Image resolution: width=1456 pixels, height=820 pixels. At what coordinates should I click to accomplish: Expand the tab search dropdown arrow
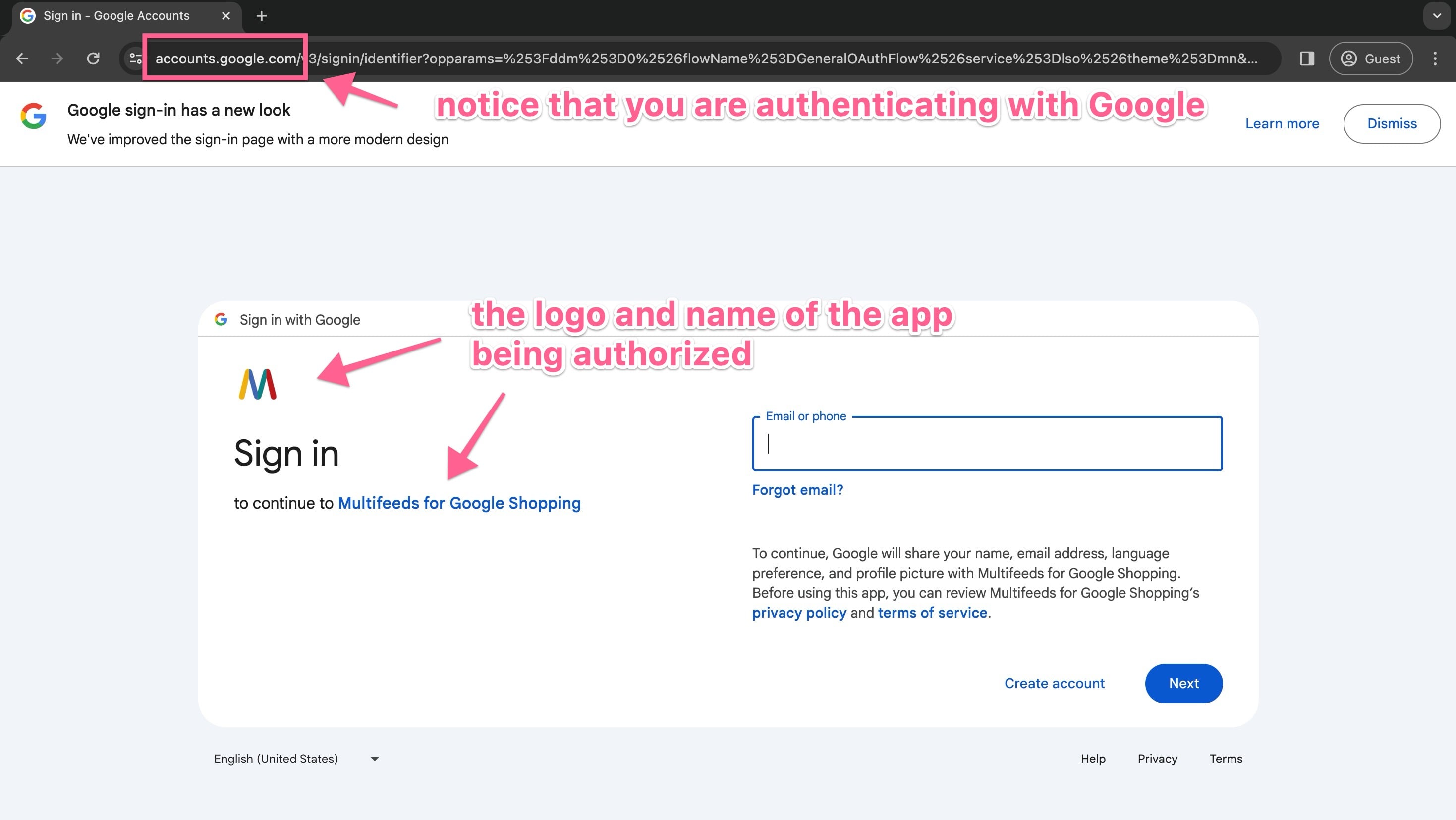pos(1437,16)
